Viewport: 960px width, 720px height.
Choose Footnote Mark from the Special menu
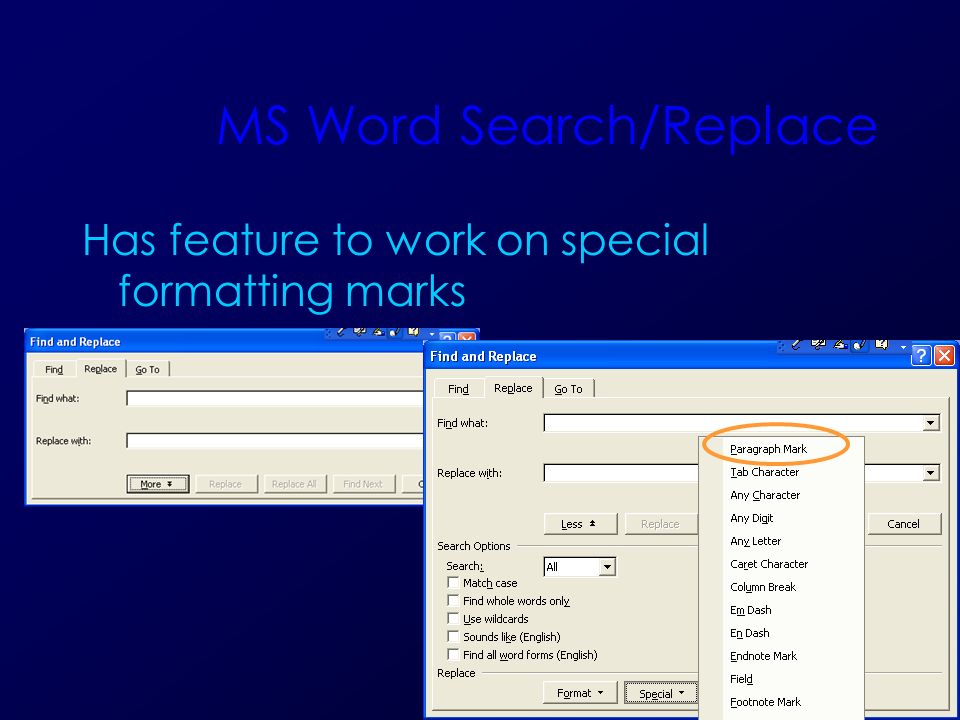[765, 702]
